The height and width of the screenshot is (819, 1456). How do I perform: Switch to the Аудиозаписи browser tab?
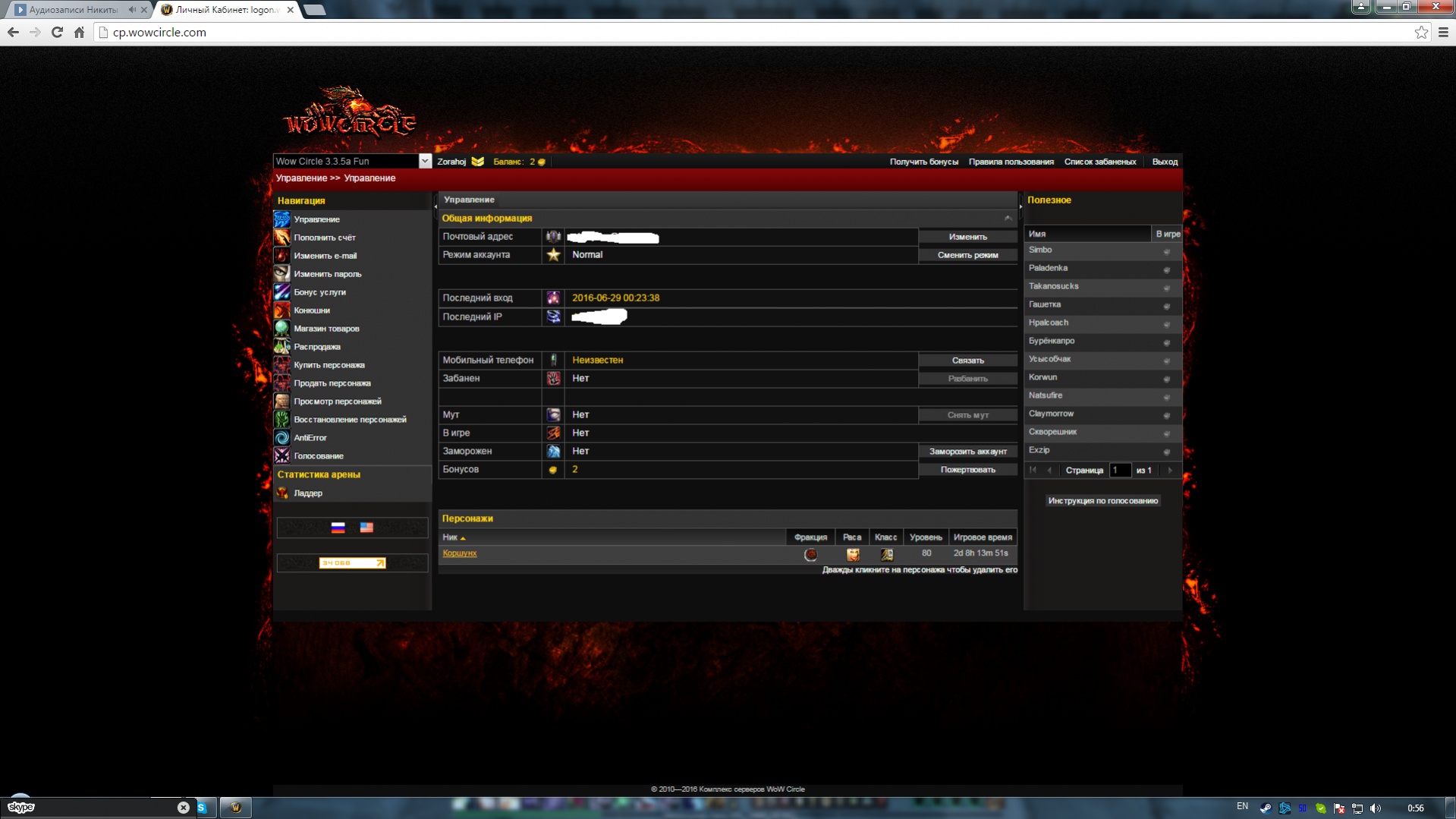tap(74, 10)
